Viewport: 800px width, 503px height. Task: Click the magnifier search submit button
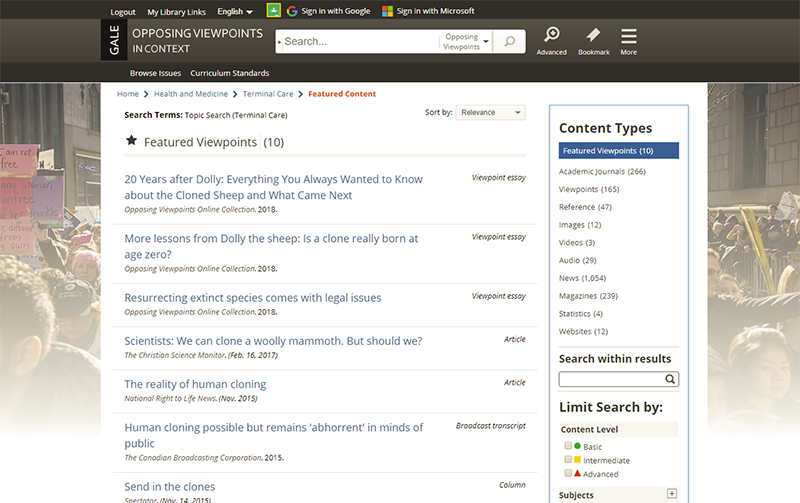[509, 41]
